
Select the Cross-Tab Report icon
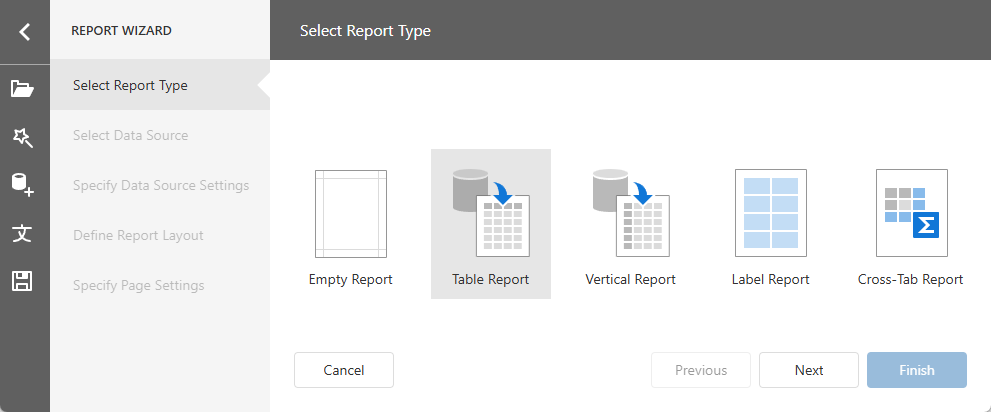point(911,213)
